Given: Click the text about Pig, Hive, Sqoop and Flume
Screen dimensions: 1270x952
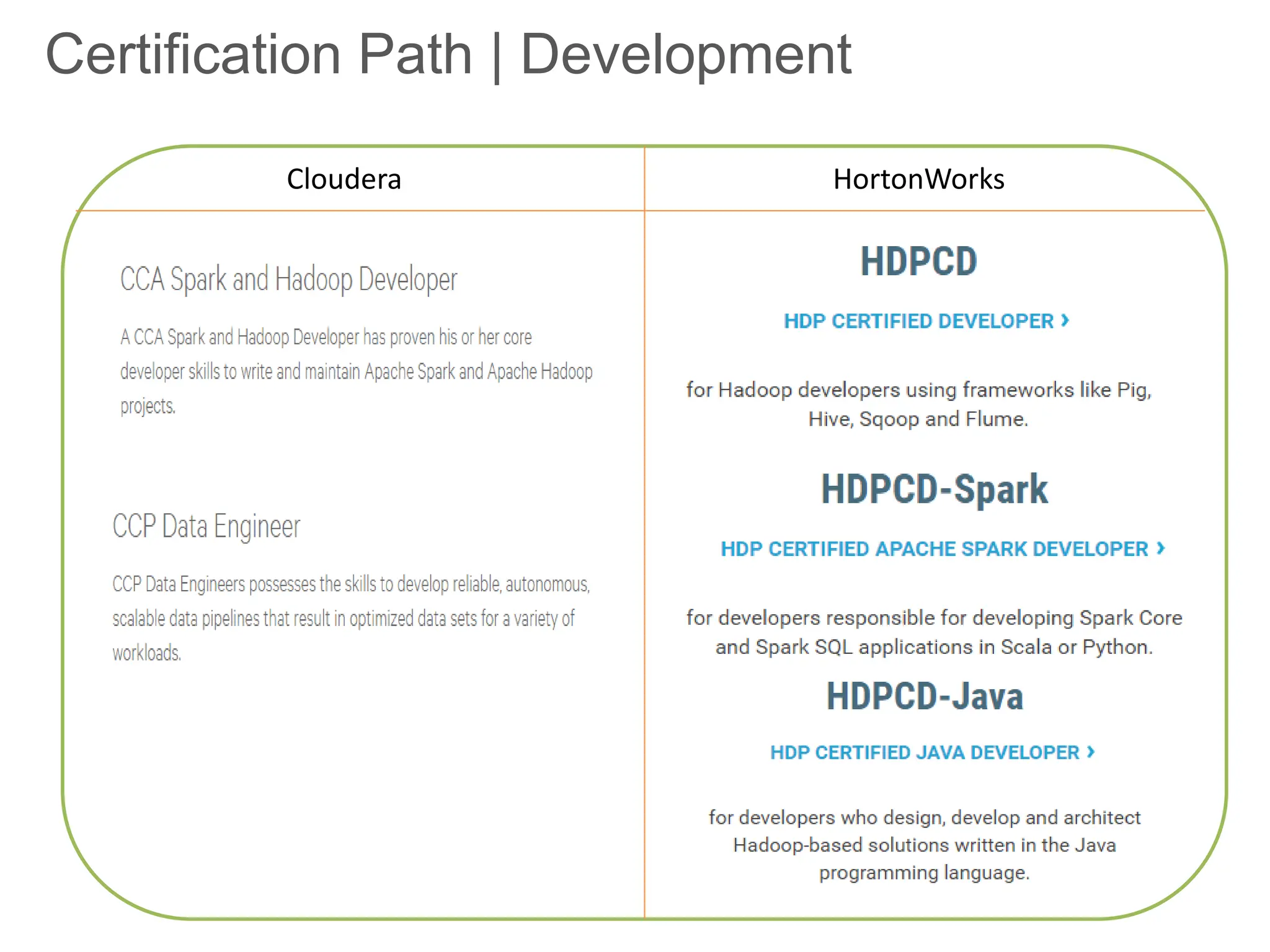Looking at the screenshot, I should click(x=918, y=404).
